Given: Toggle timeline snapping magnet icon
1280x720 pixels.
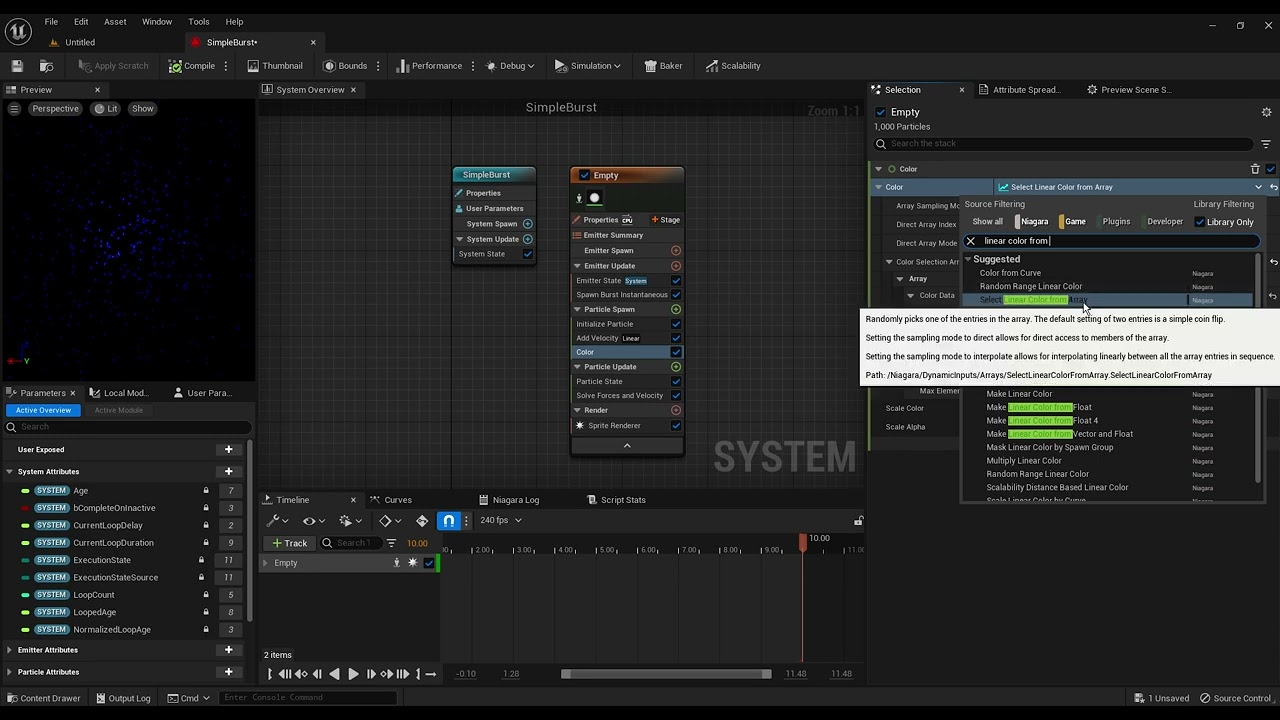Looking at the screenshot, I should [449, 521].
